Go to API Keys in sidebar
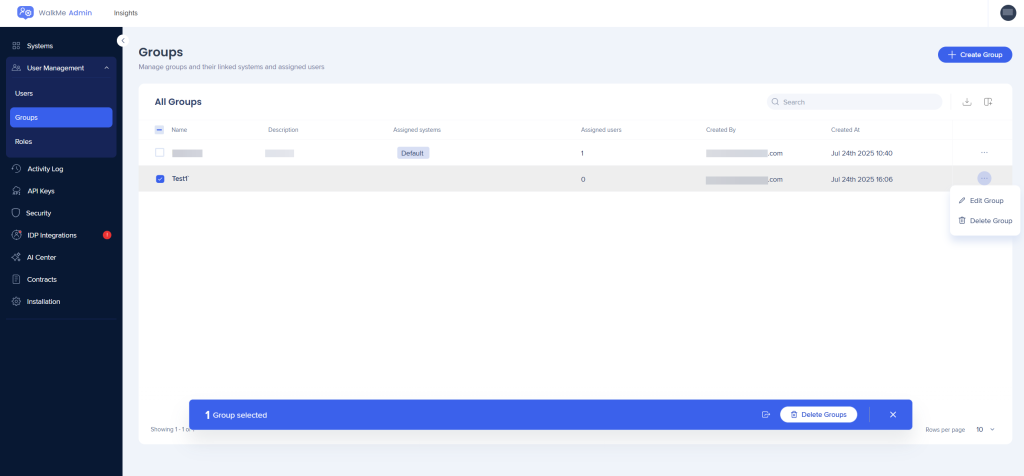This screenshot has height=476, width=1024. click(41, 191)
